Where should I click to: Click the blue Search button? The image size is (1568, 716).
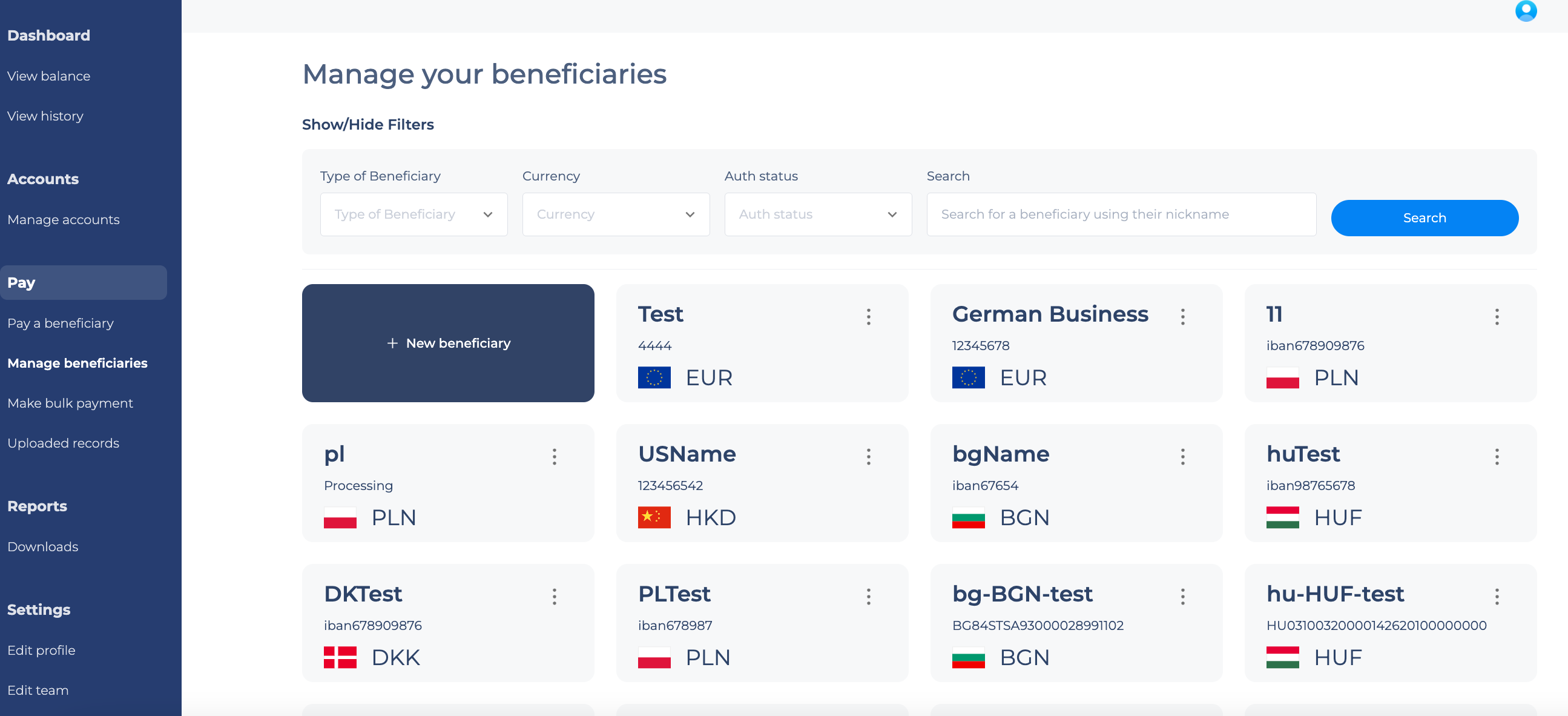(x=1425, y=218)
